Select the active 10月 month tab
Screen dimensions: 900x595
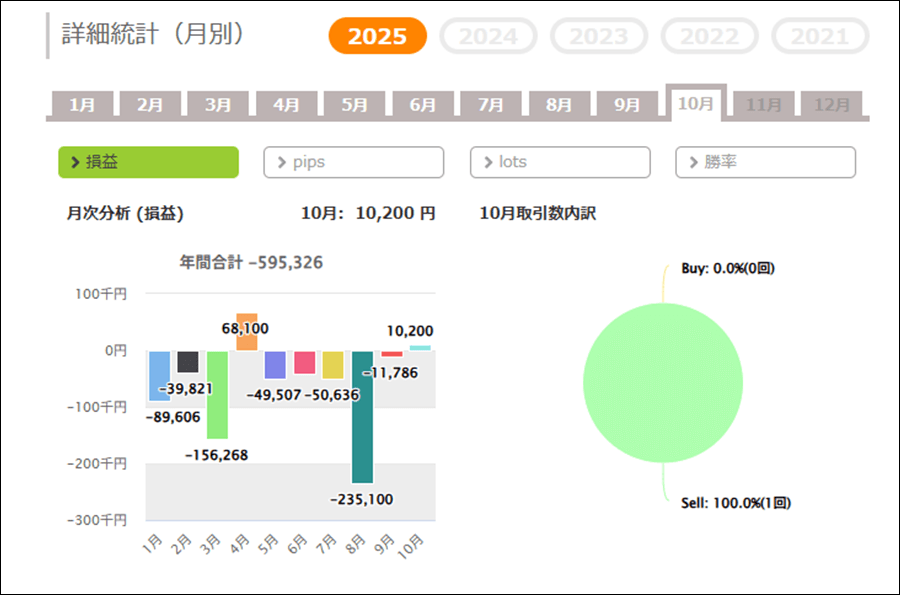click(696, 103)
